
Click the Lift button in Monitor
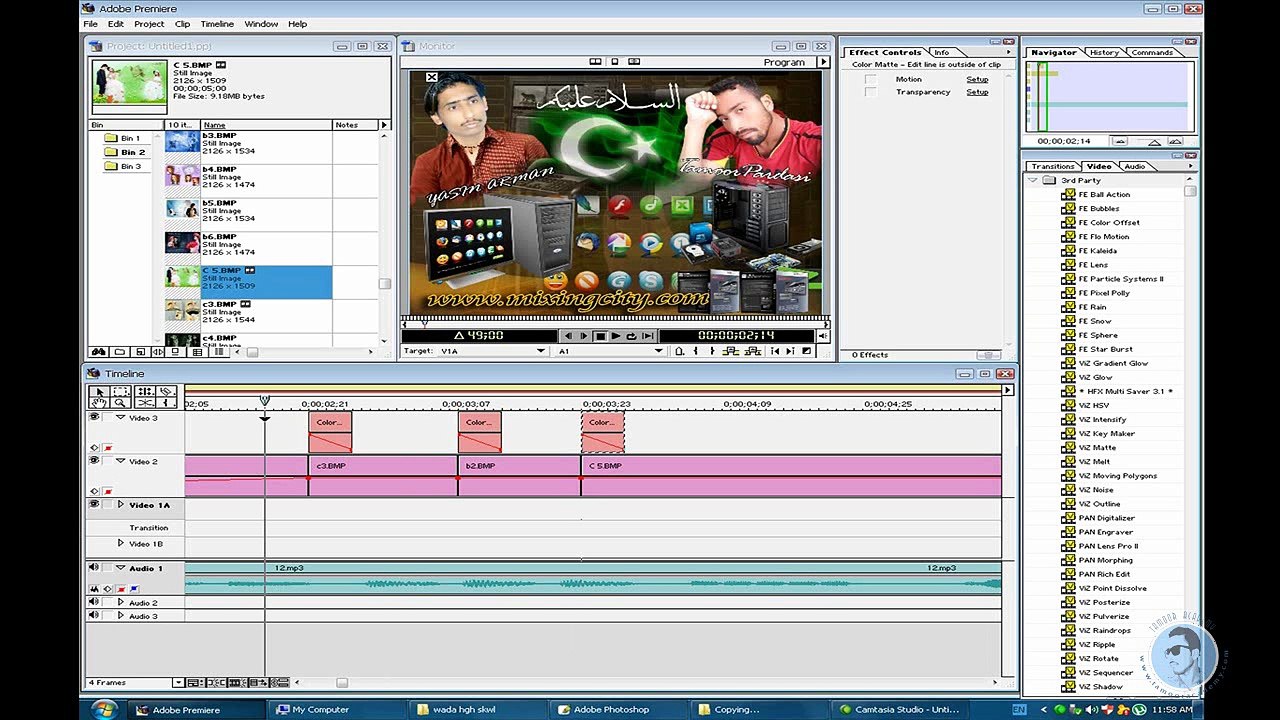pyautogui.click(x=730, y=351)
